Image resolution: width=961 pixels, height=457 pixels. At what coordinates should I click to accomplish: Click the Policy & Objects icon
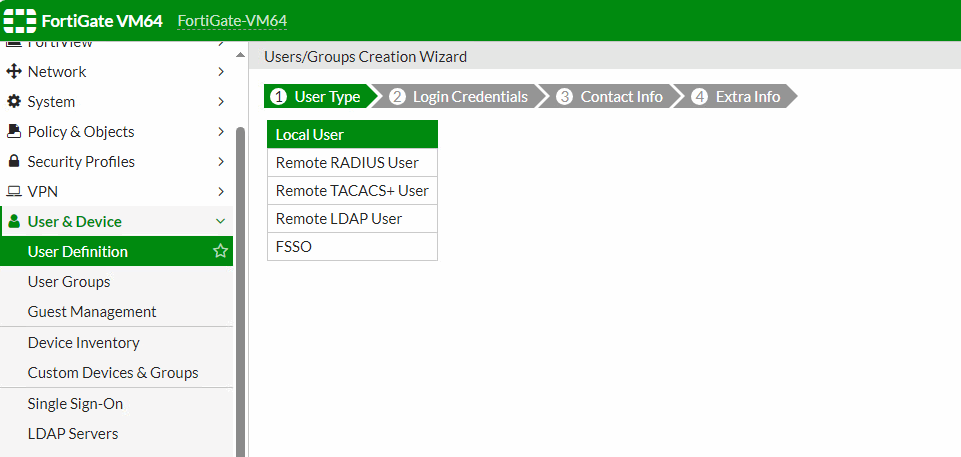coord(13,132)
